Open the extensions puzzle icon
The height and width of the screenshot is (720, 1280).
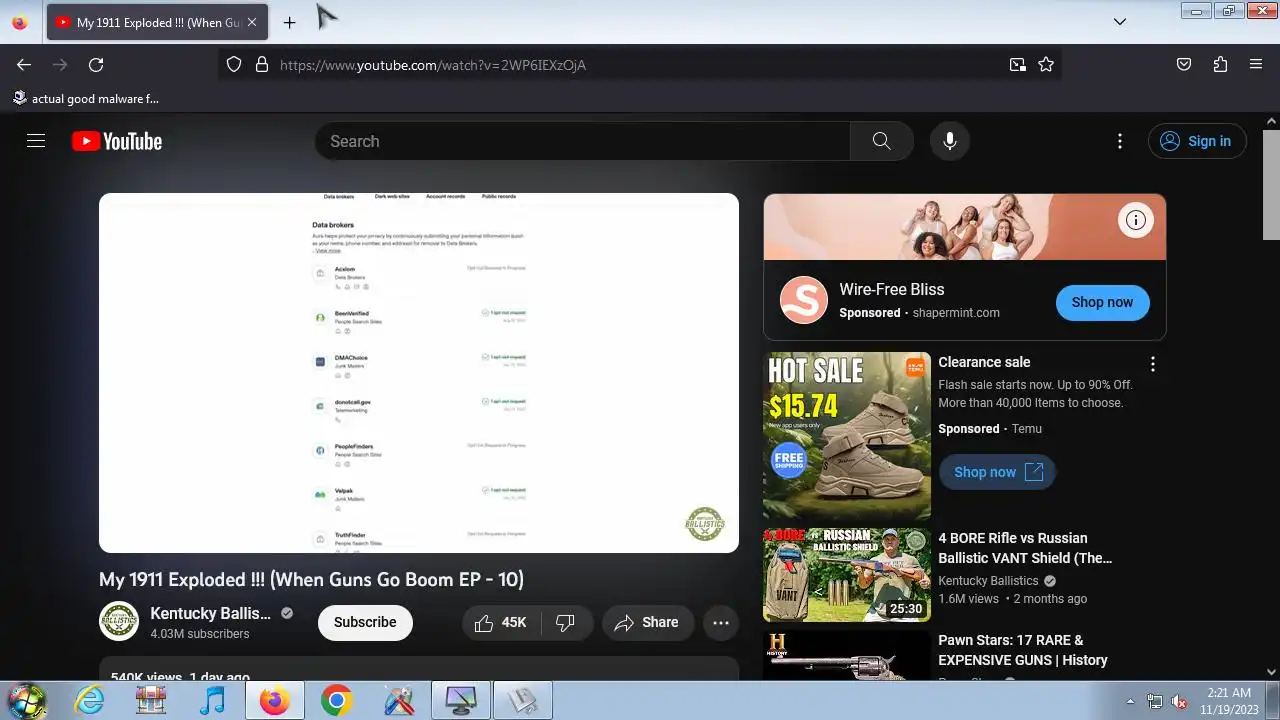(1220, 65)
